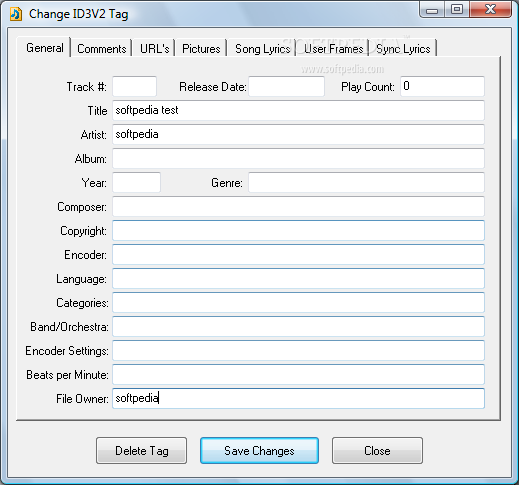The width and height of the screenshot is (519, 485).
Task: Open the Song Lyrics tab
Action: click(262, 49)
